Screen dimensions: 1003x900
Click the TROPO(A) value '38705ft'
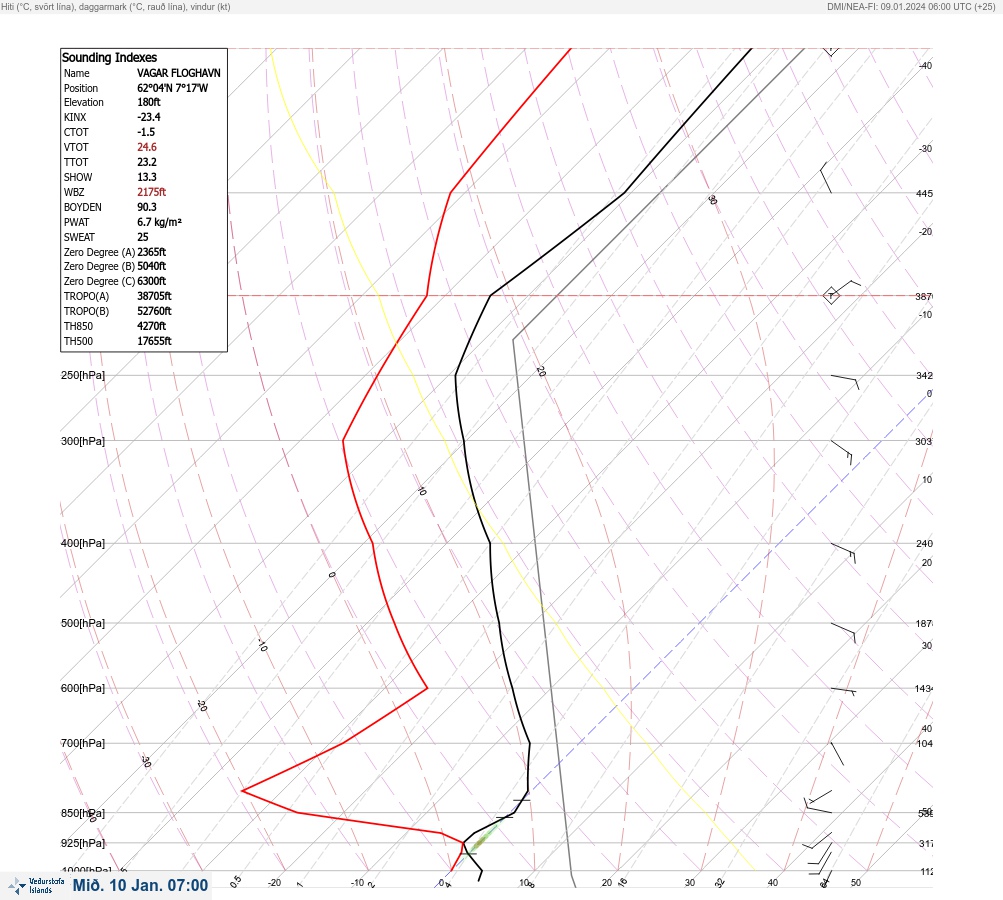[x=154, y=296]
